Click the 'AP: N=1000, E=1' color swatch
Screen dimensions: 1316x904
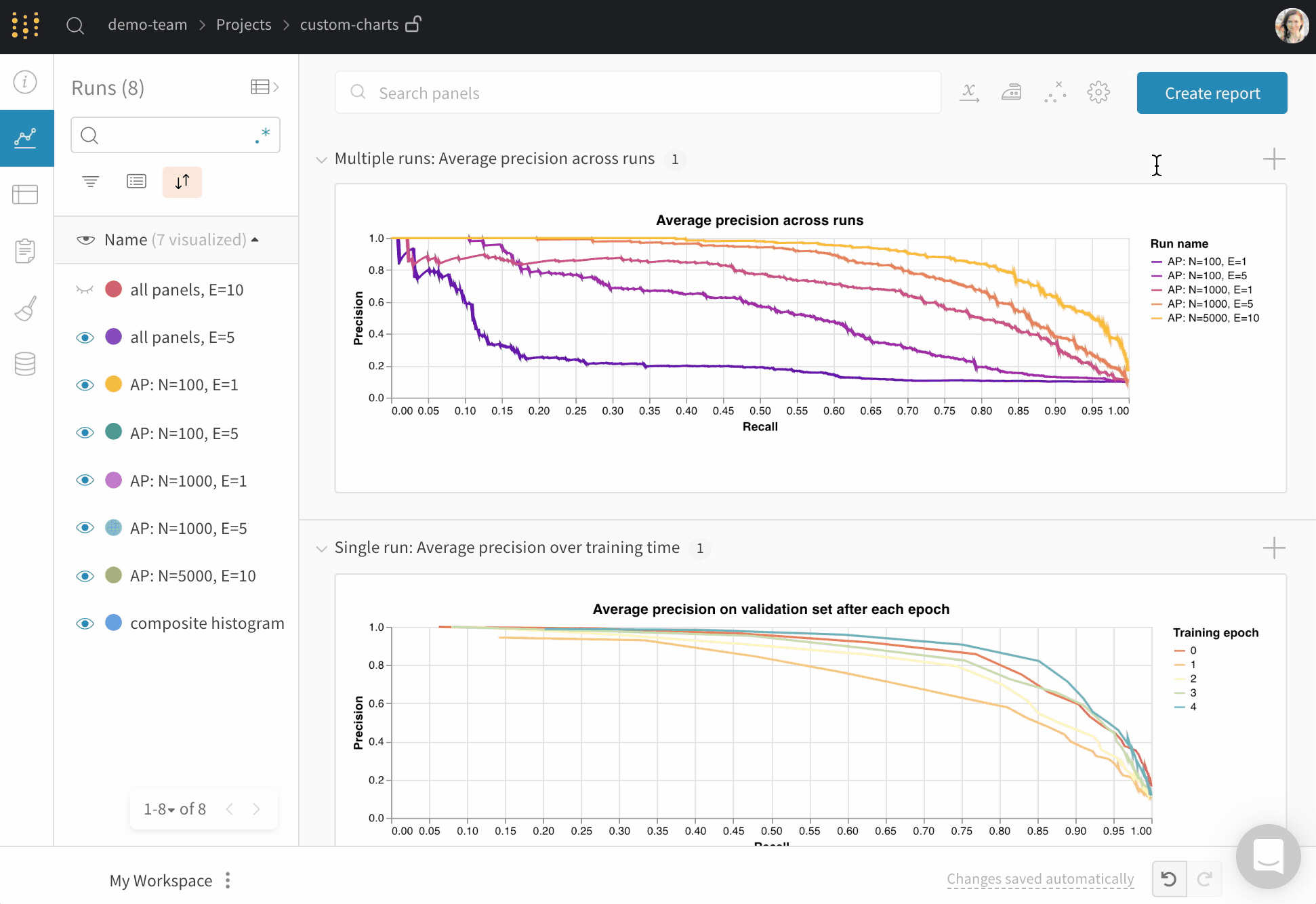click(x=114, y=480)
